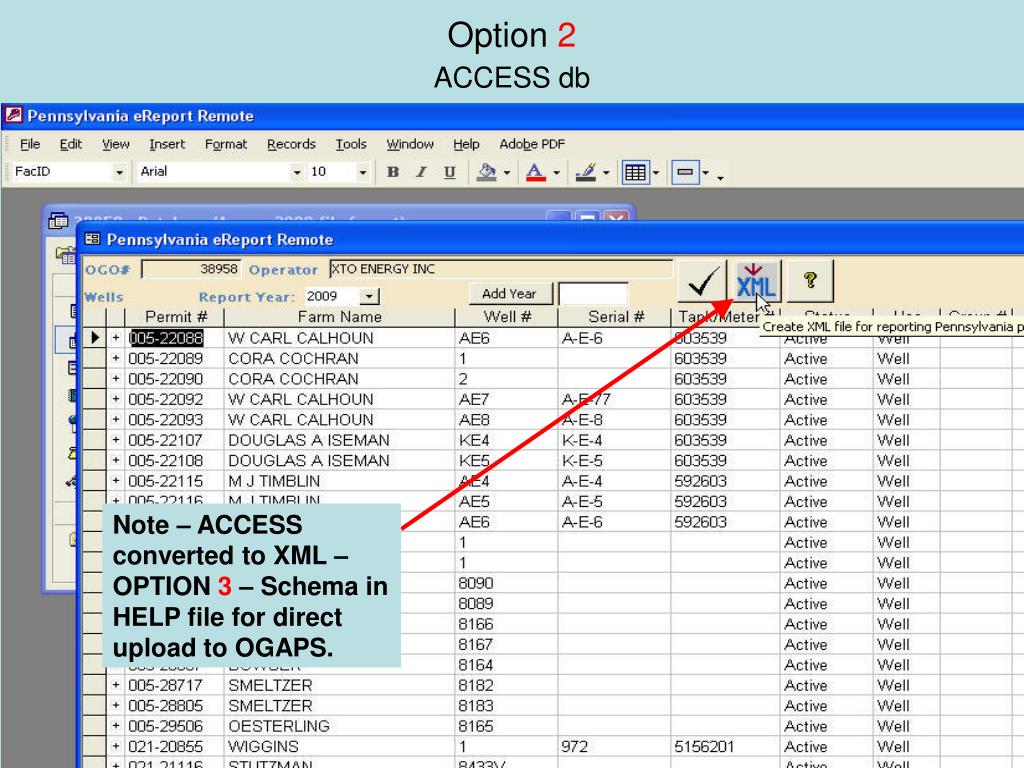1024x768 pixels.
Task: Open the Adobe PDF menu
Action: tap(532, 144)
